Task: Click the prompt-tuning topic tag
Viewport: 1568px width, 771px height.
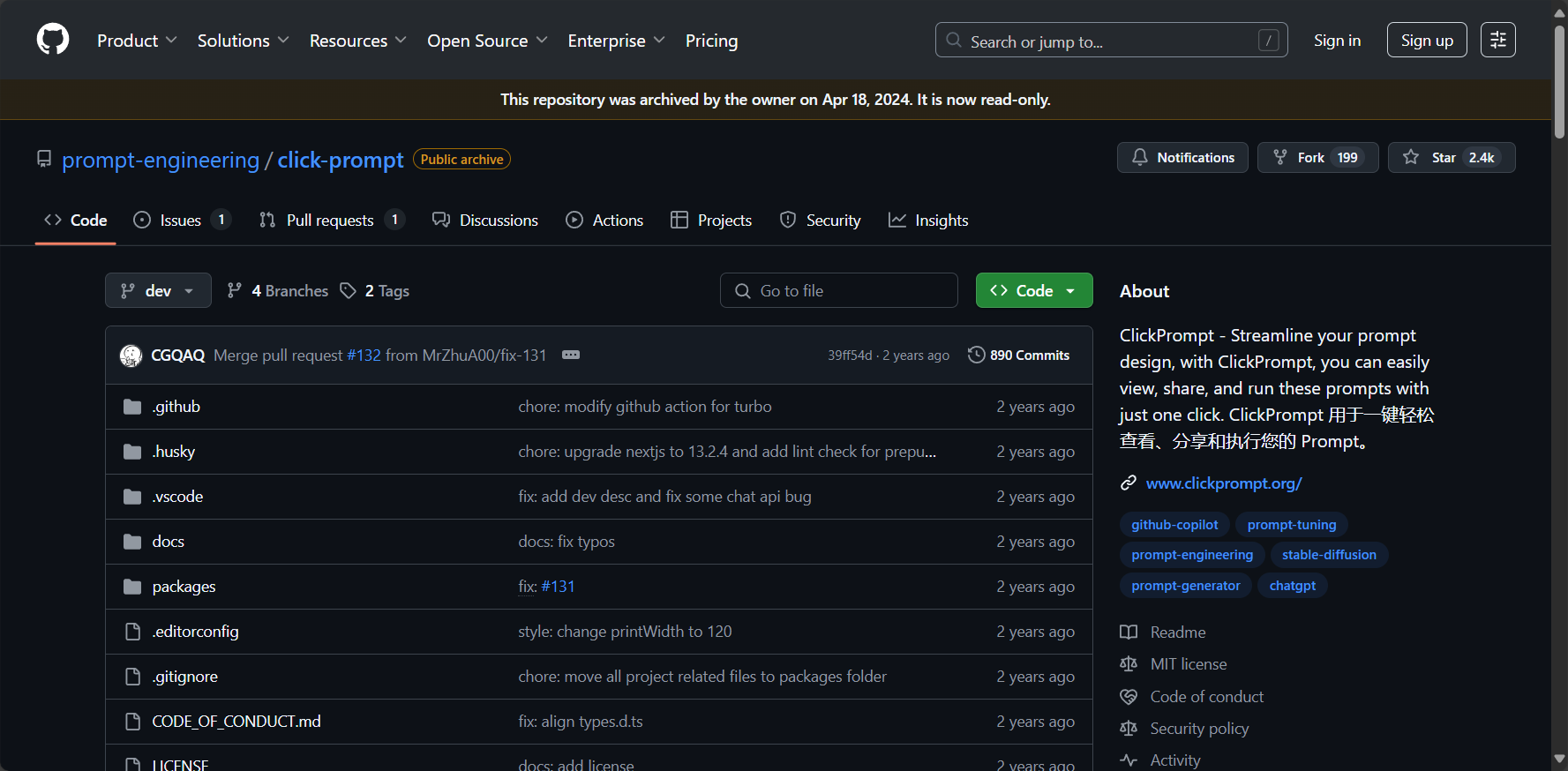Action: coord(1292,524)
